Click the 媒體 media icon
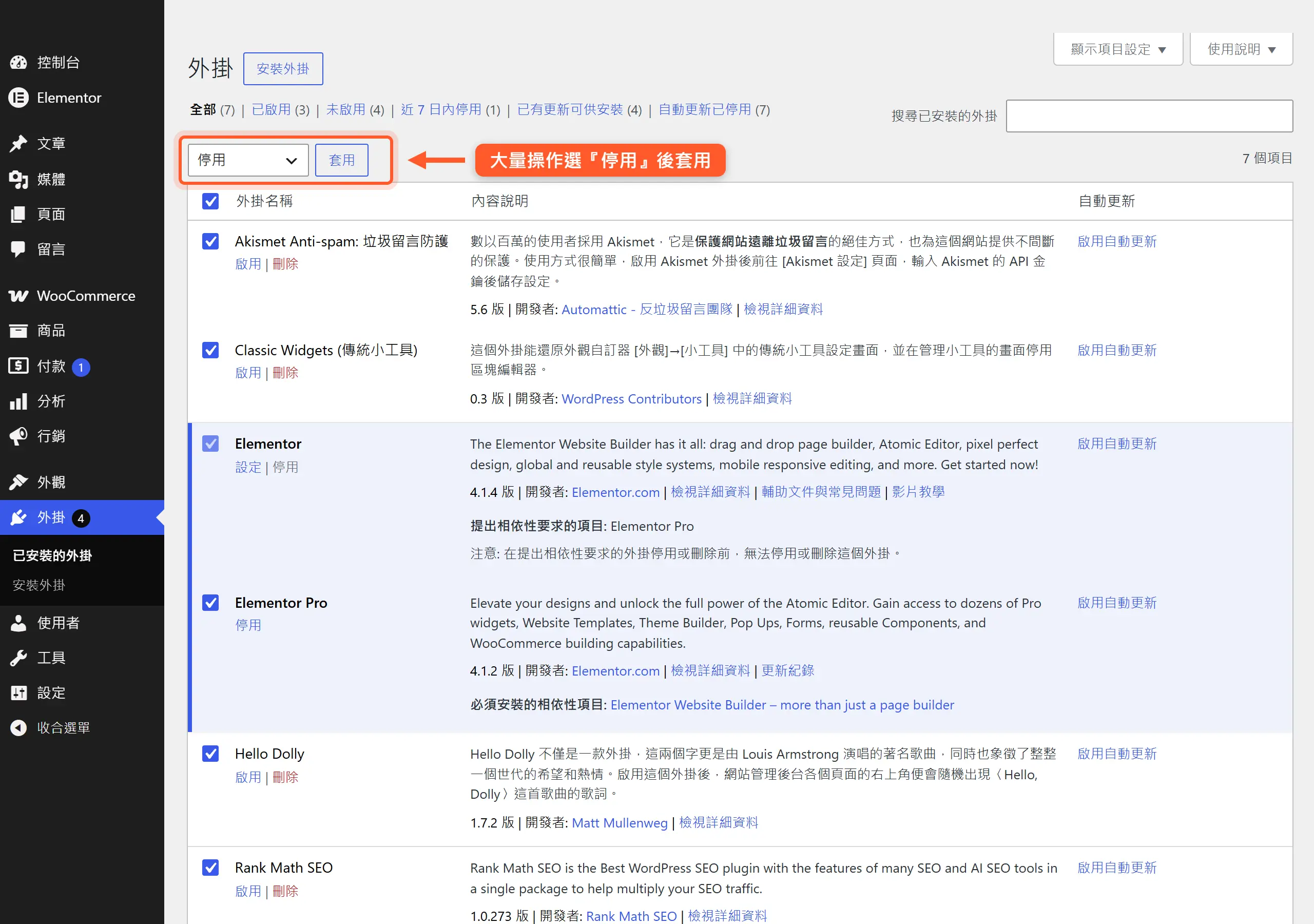The height and width of the screenshot is (924, 1314). (x=18, y=179)
